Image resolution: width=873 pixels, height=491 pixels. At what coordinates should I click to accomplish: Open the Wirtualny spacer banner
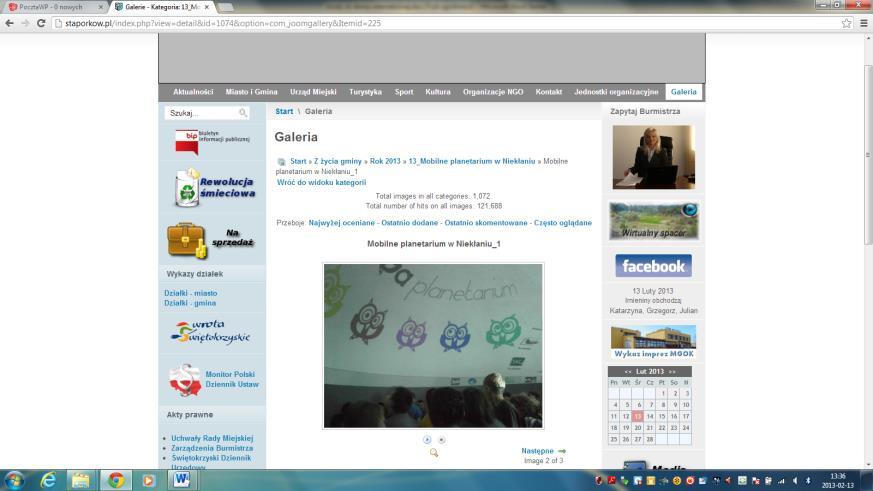[654, 221]
